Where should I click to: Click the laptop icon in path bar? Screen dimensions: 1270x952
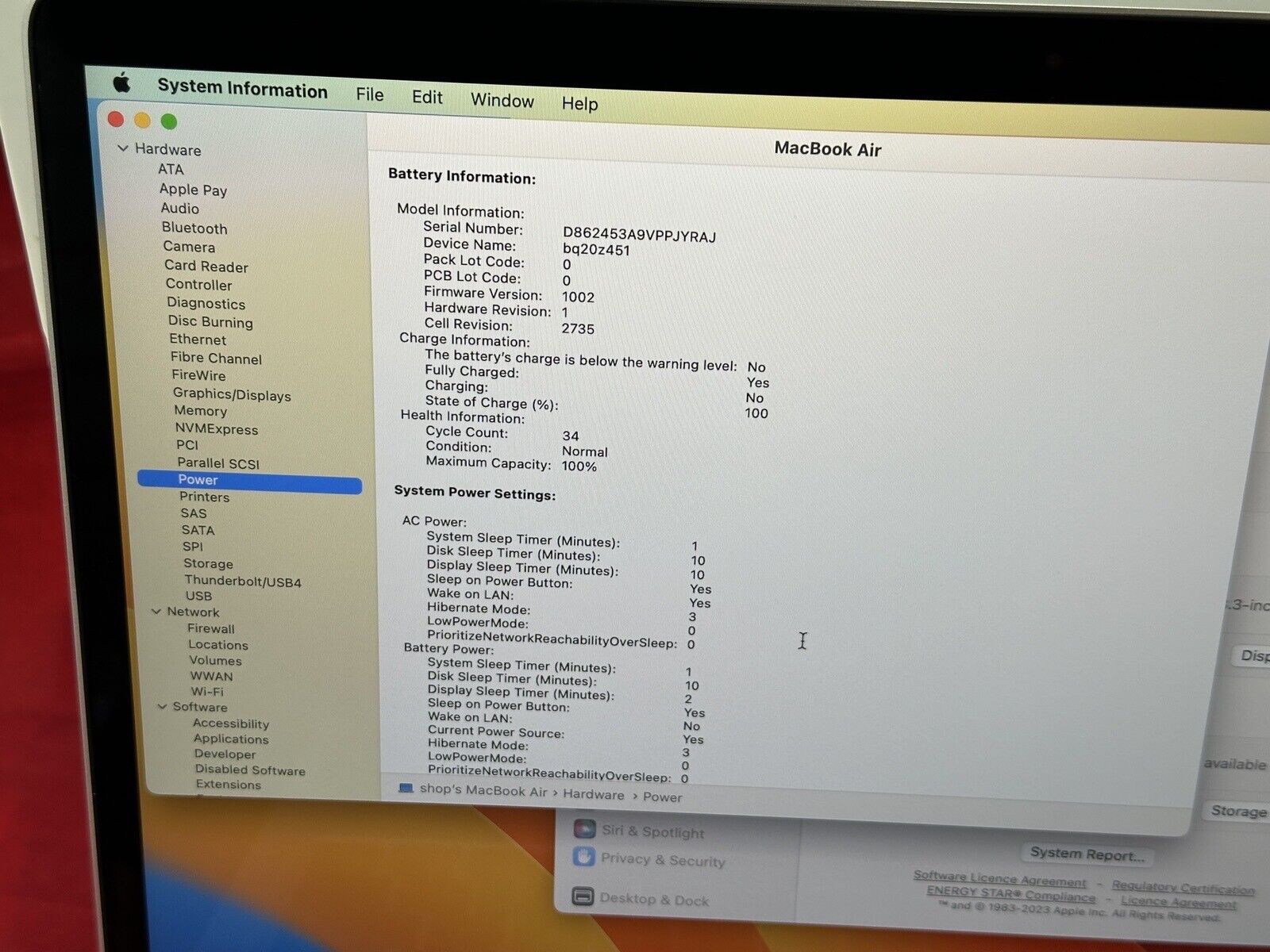pyautogui.click(x=406, y=789)
